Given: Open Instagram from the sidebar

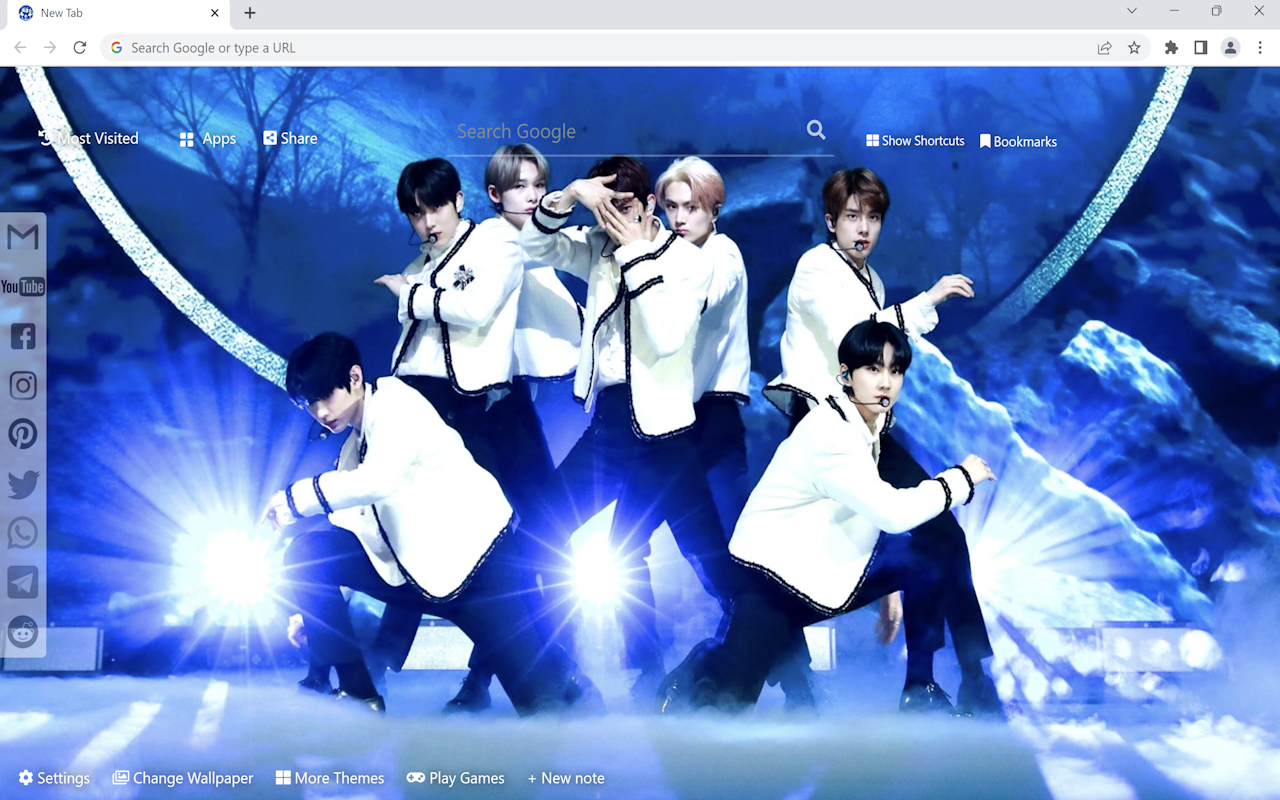Looking at the screenshot, I should tap(22, 385).
